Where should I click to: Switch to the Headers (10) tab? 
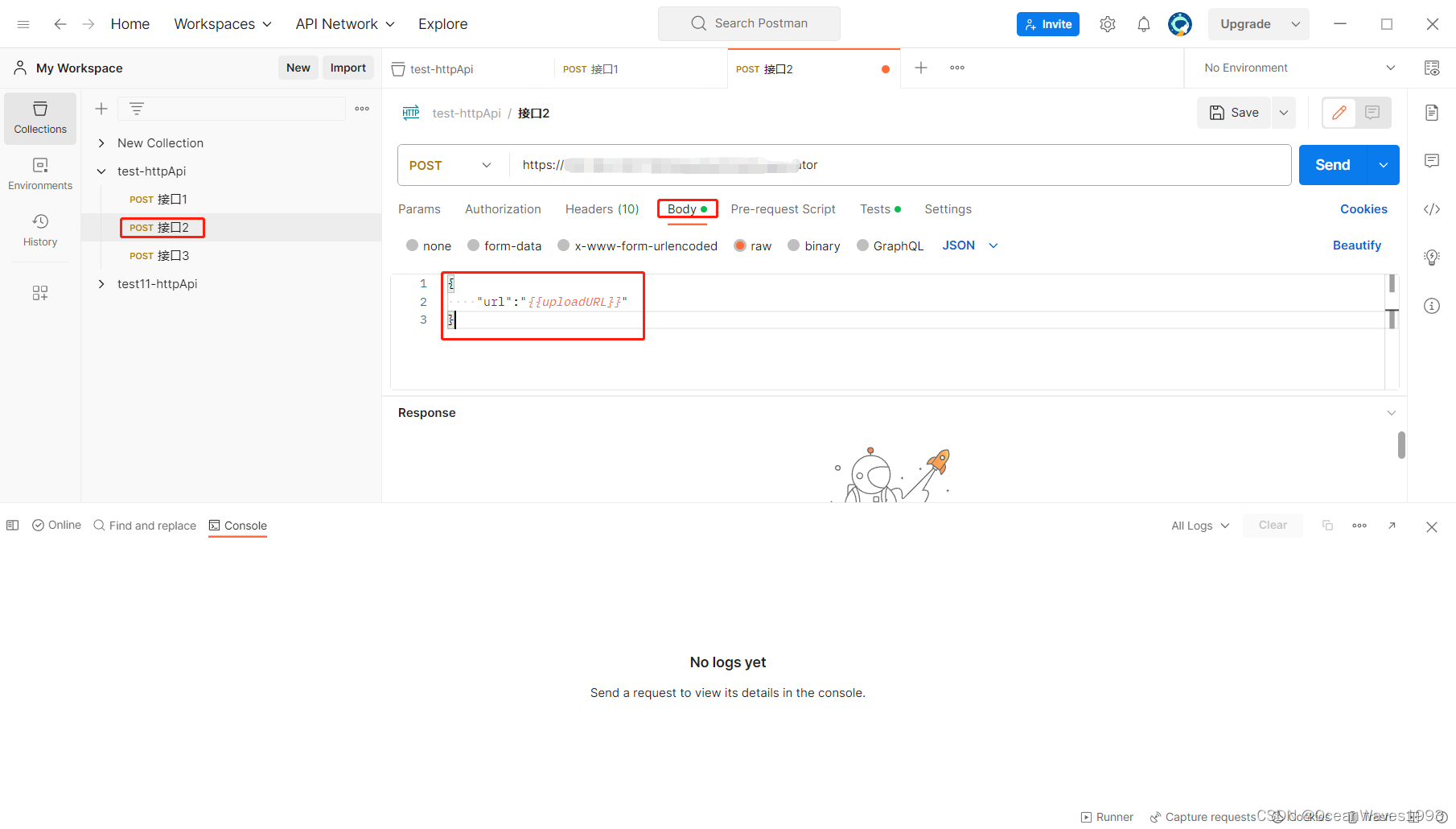602,209
